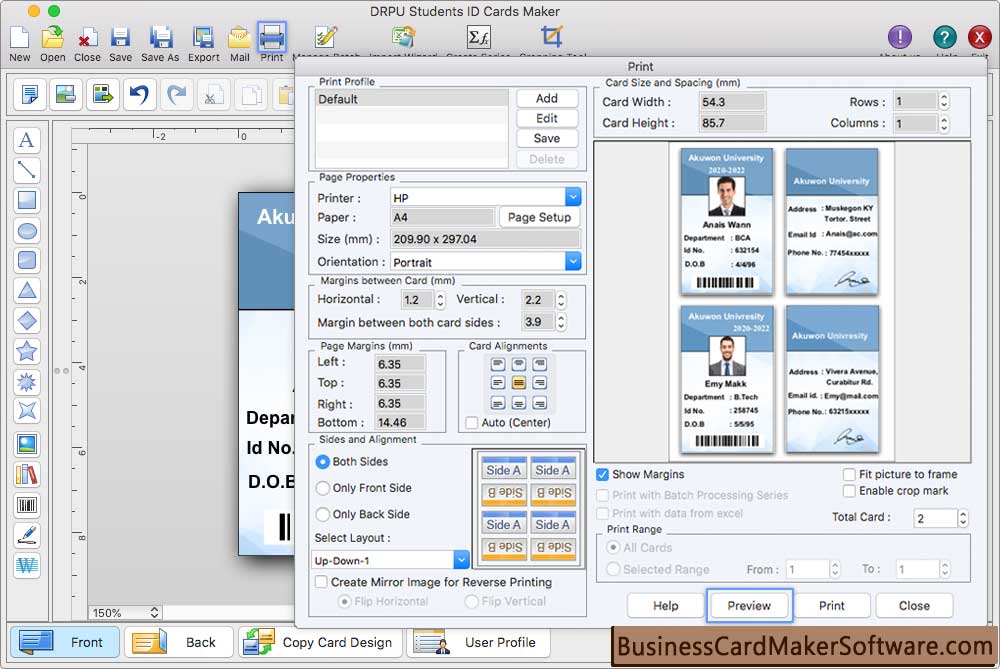
Task: Switch to the Back card tab
Action: 179,642
